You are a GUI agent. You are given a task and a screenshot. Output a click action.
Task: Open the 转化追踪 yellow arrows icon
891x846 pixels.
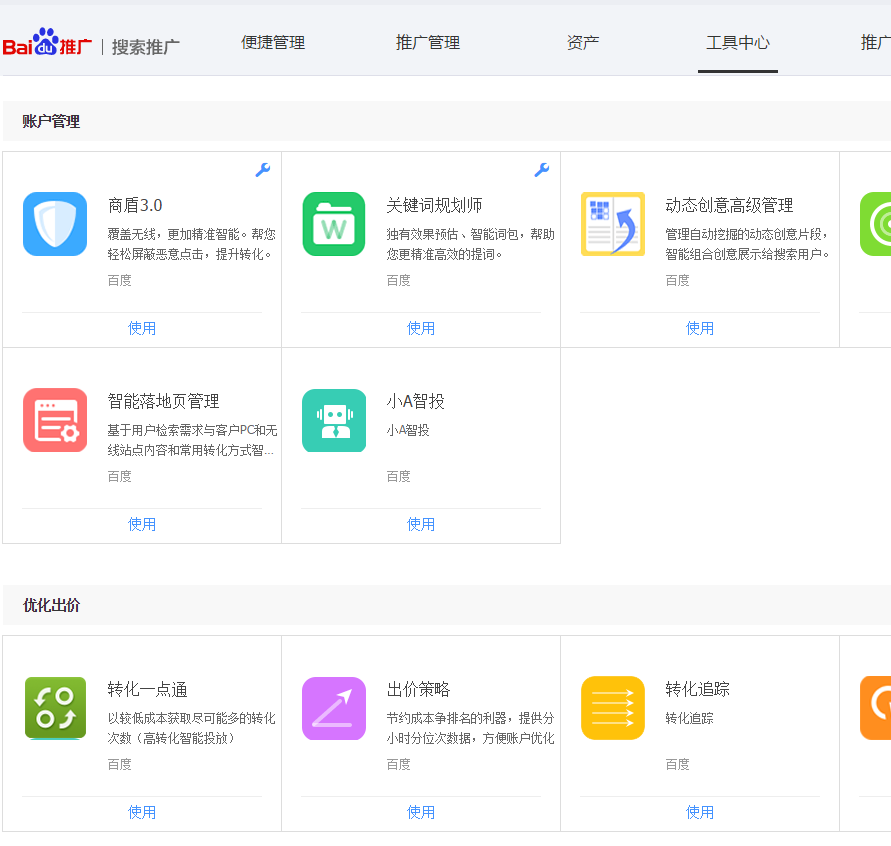[613, 708]
